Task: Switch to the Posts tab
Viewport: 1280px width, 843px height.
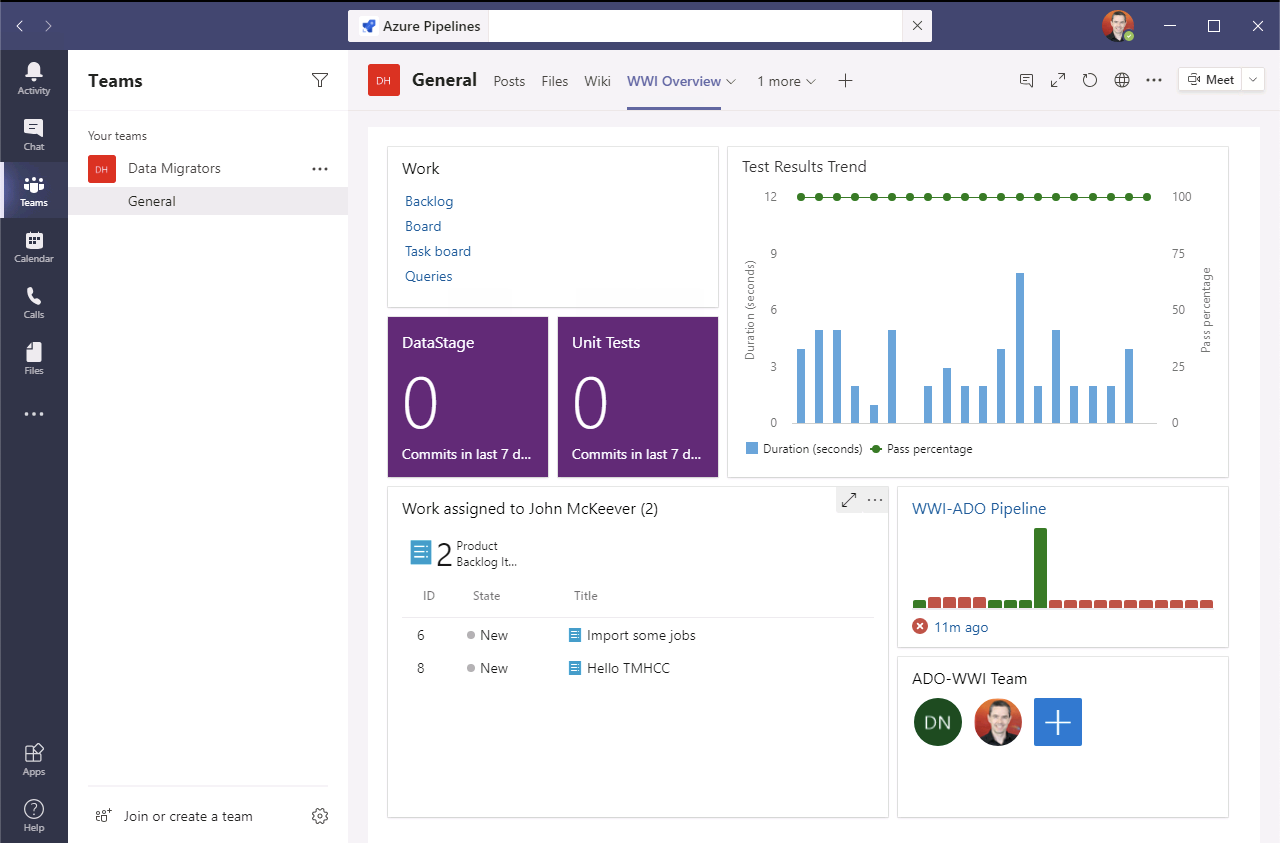Action: [509, 82]
